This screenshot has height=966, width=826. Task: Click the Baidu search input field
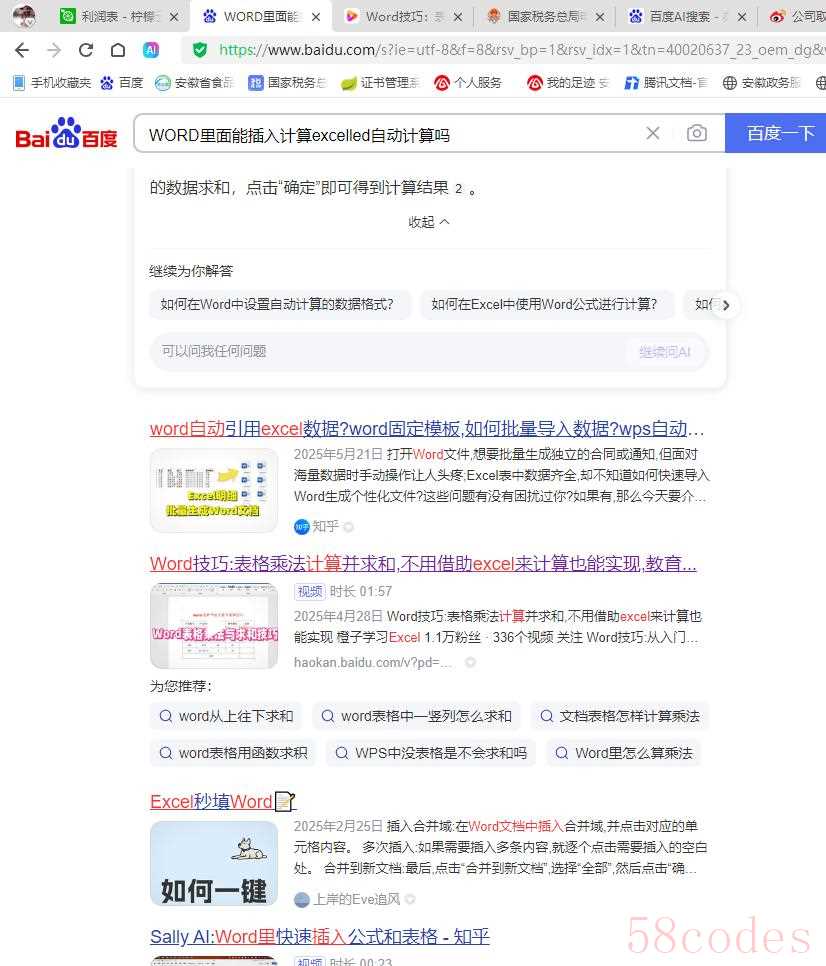394,134
